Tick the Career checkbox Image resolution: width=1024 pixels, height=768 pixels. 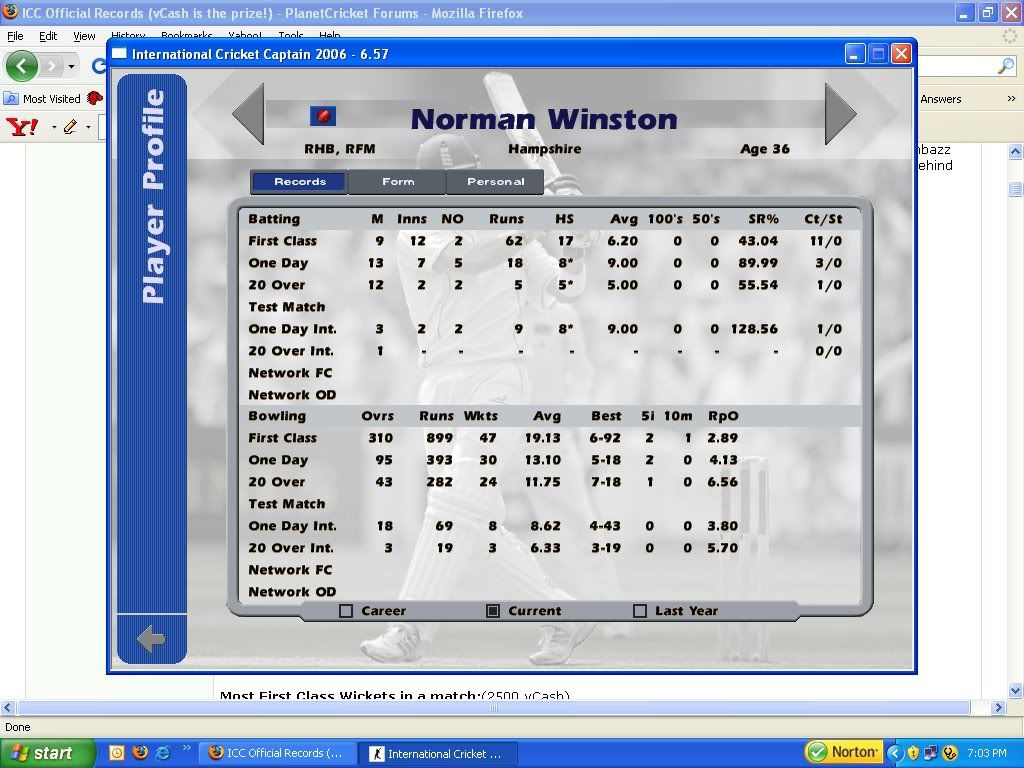coord(346,611)
